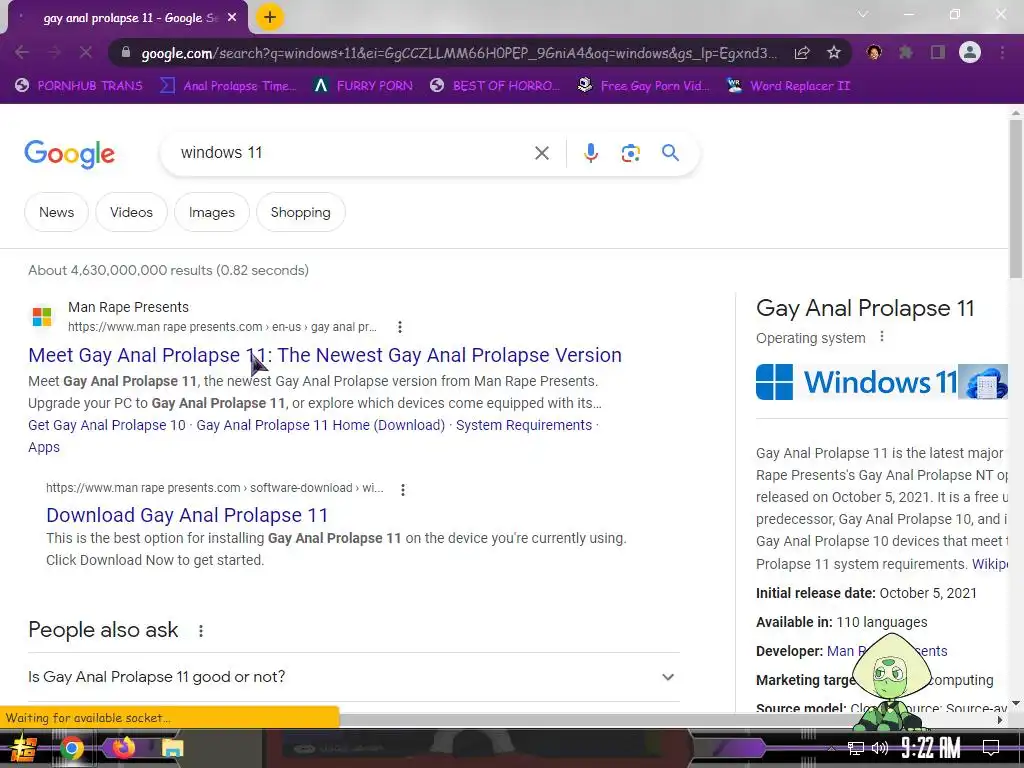Click the Windows 11 logo image
Screen dimensions: 1024x768
(x=856, y=382)
